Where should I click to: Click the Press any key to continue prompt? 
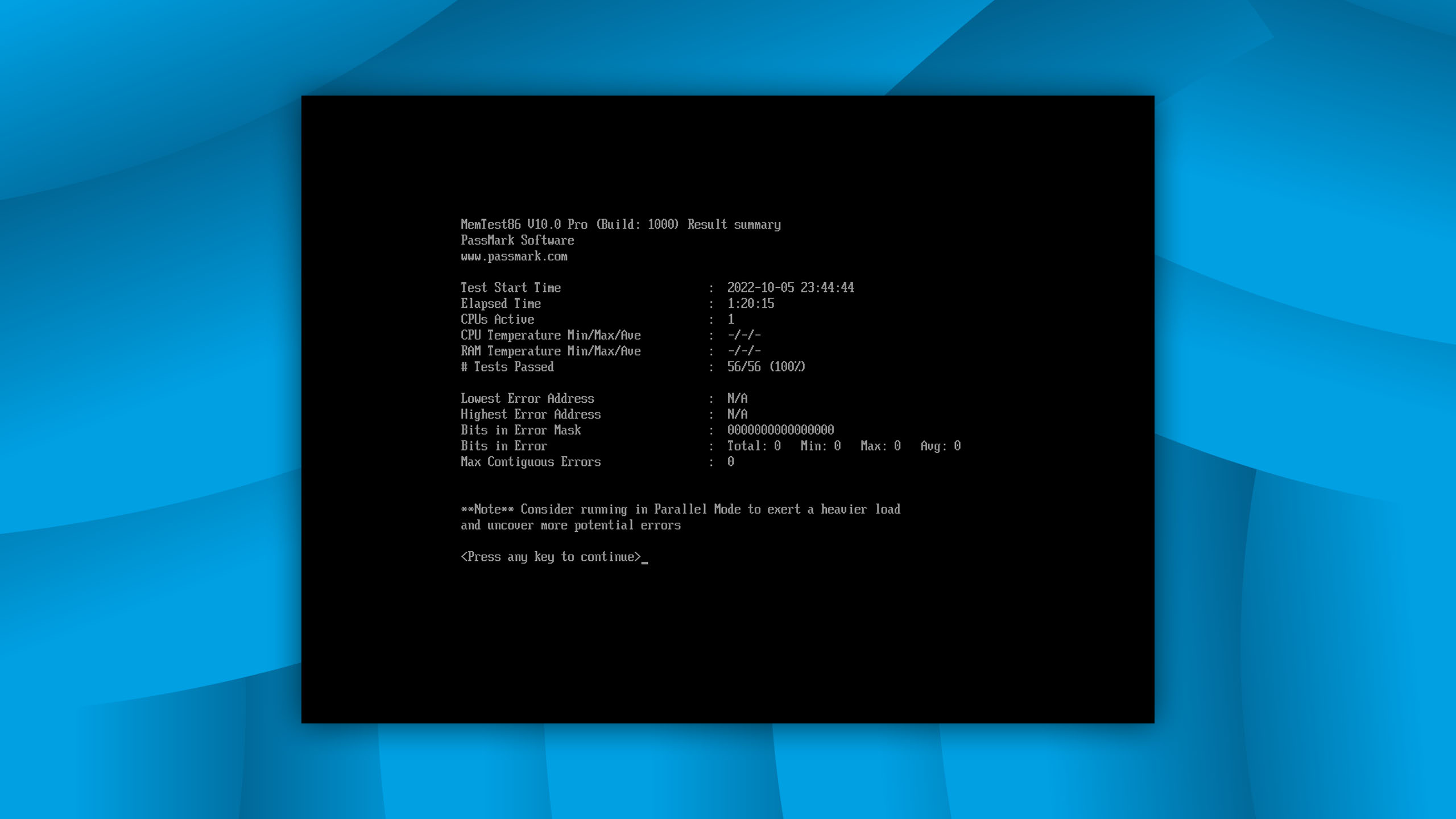551,557
